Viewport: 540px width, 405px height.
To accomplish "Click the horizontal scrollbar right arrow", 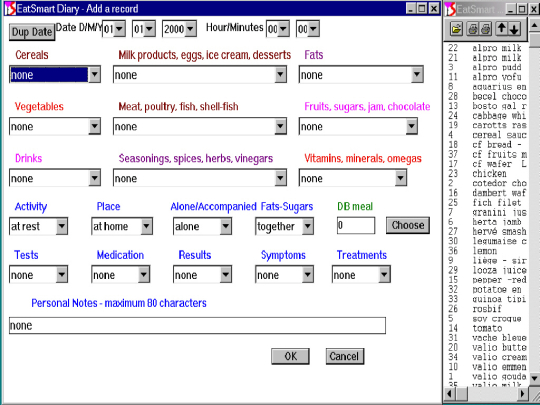I will point(523,393).
